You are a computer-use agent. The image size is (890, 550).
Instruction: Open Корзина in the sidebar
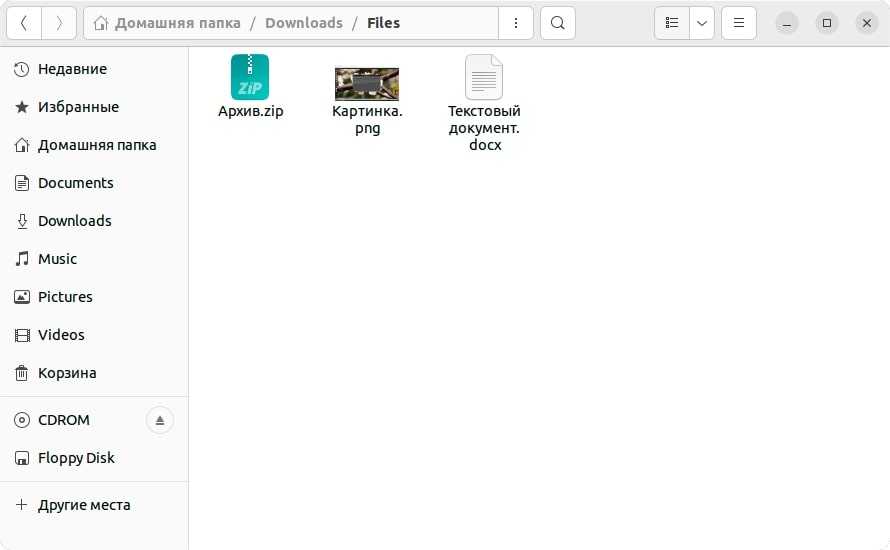[x=94, y=373]
